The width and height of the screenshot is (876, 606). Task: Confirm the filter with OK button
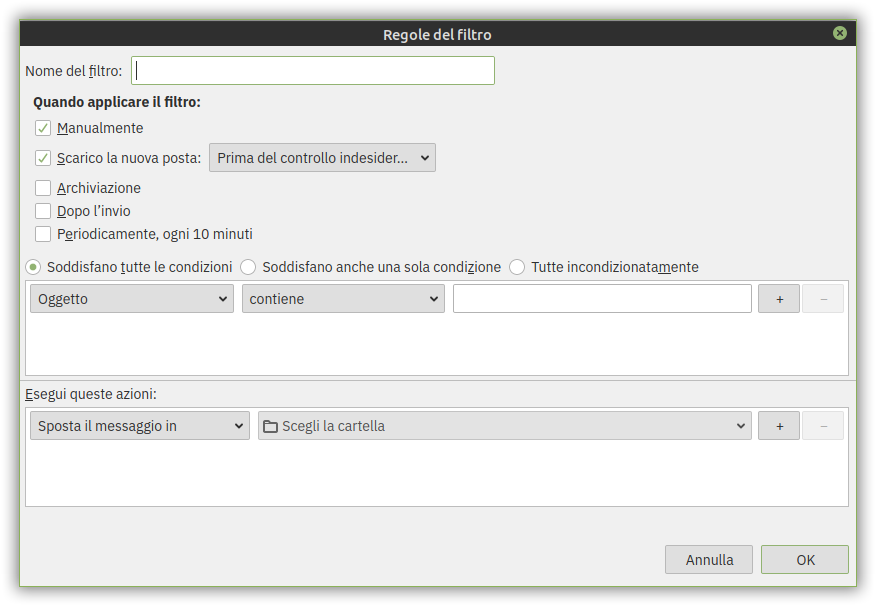(x=805, y=560)
